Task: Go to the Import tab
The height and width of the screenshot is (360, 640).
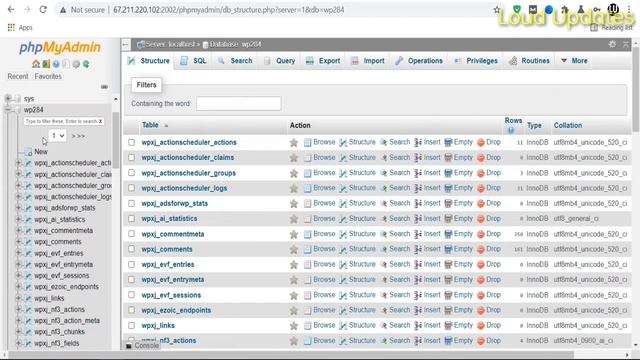Action: tap(368, 61)
